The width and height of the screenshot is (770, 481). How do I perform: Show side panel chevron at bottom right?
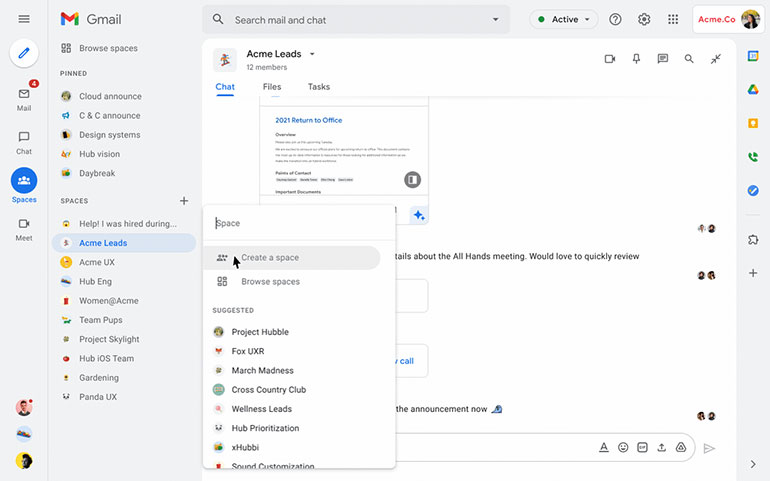click(753, 464)
